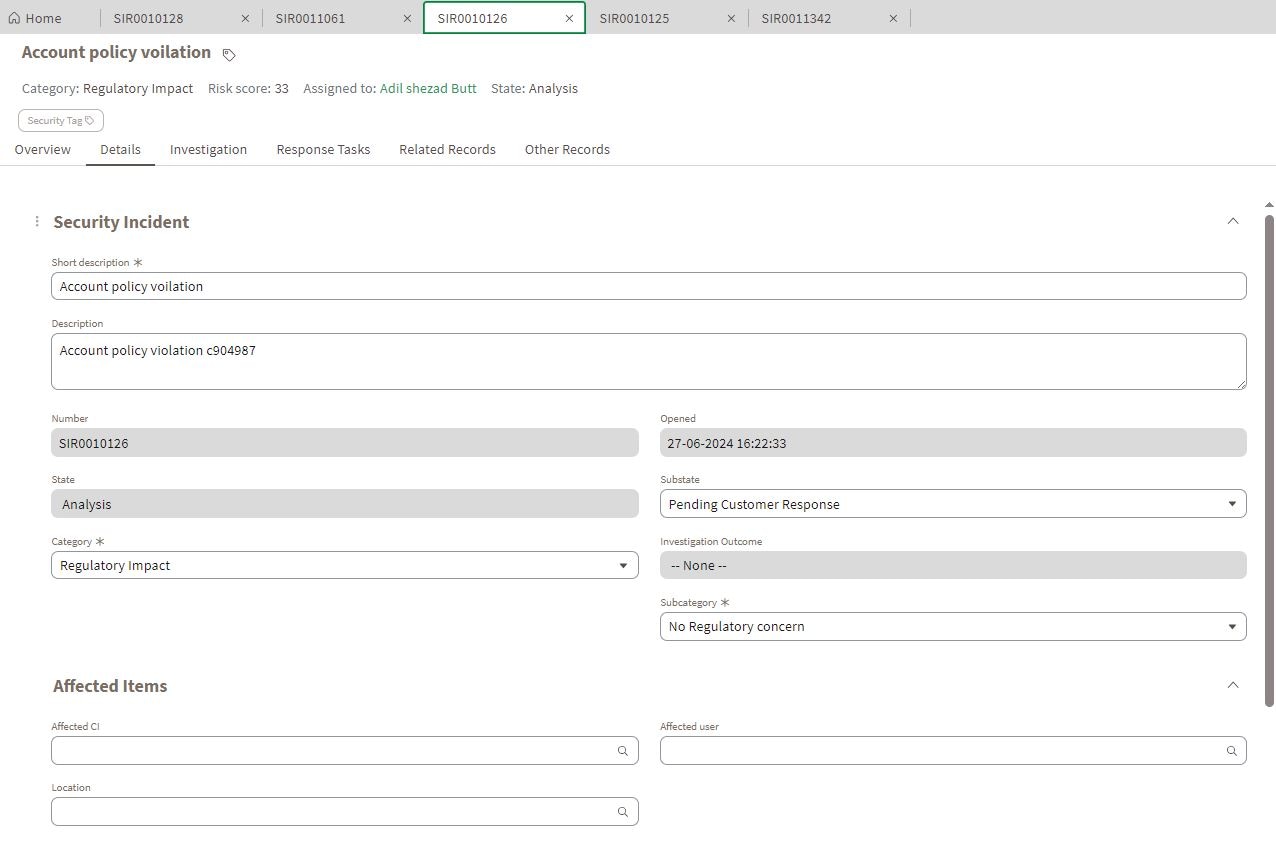Open the Subcategory dropdown

pos(953,626)
